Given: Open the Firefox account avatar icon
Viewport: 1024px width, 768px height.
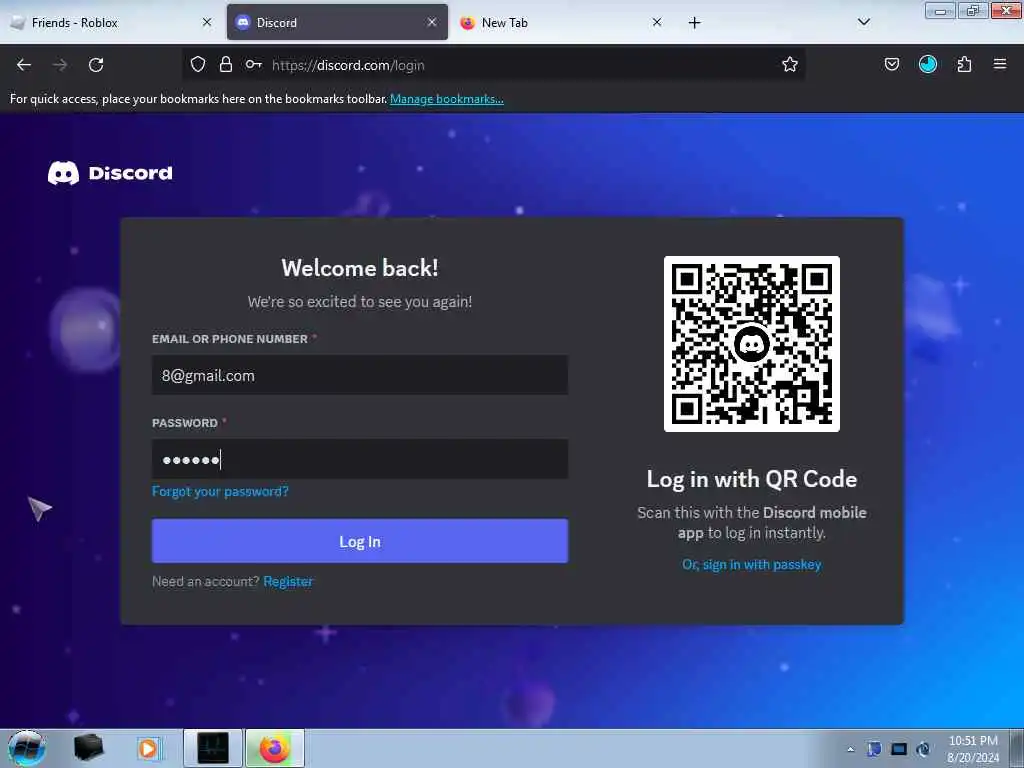Looking at the screenshot, I should (x=928, y=65).
